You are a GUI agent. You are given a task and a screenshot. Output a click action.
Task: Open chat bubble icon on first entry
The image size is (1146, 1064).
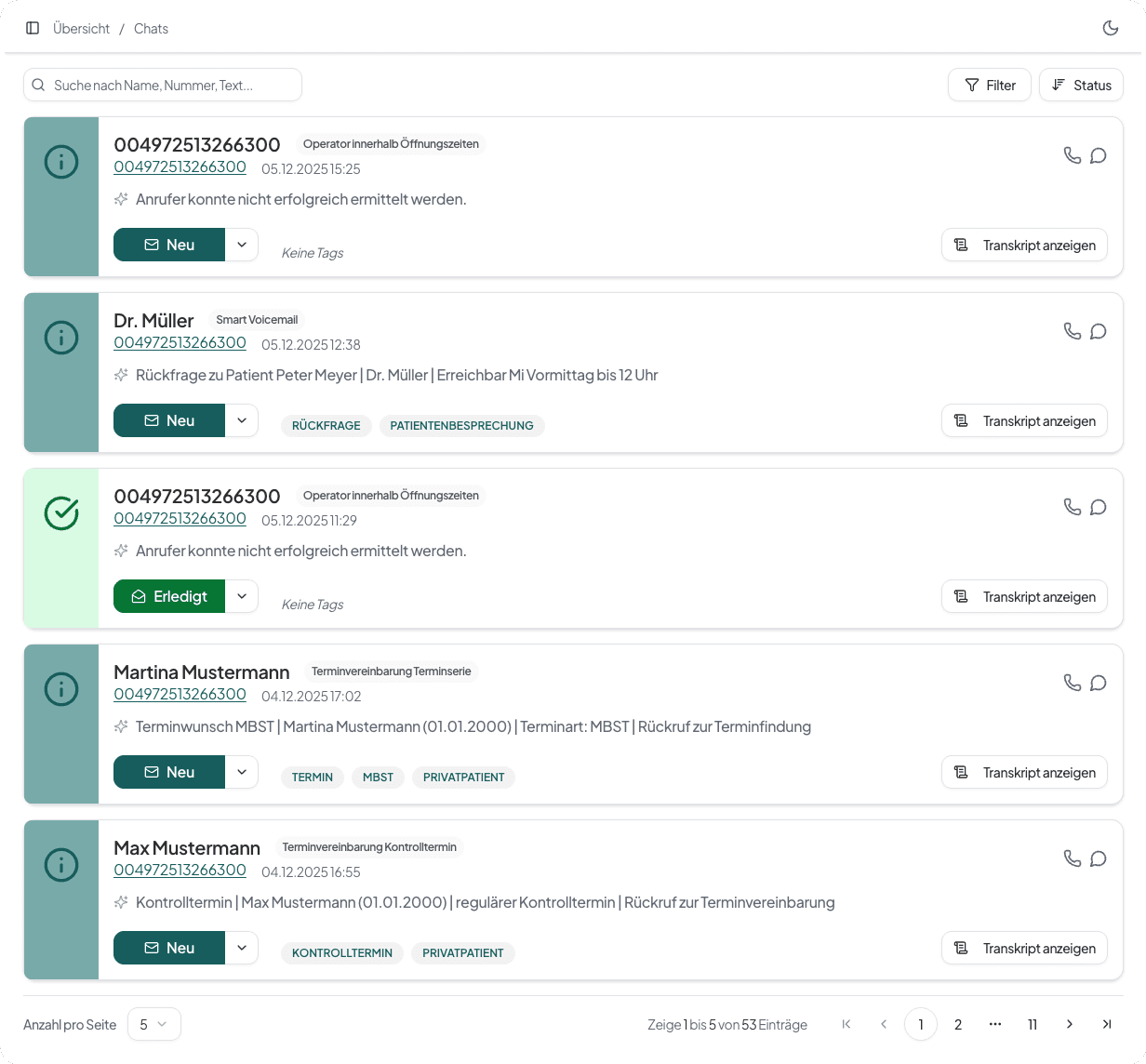tap(1098, 155)
